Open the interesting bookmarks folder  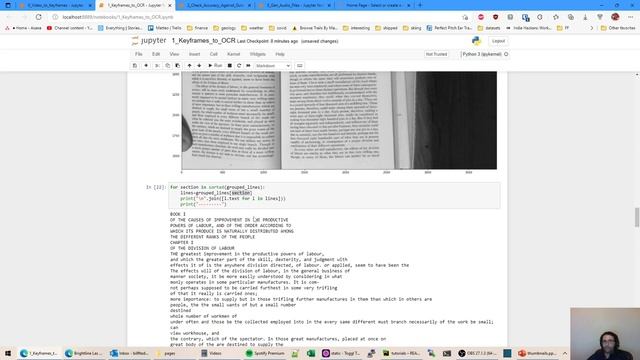tap(356, 28)
